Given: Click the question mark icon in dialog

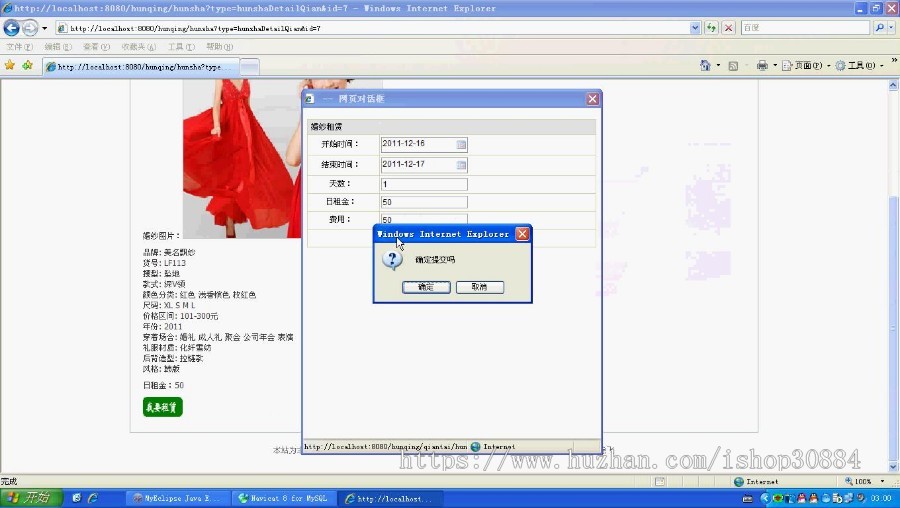Looking at the screenshot, I should 393,259.
